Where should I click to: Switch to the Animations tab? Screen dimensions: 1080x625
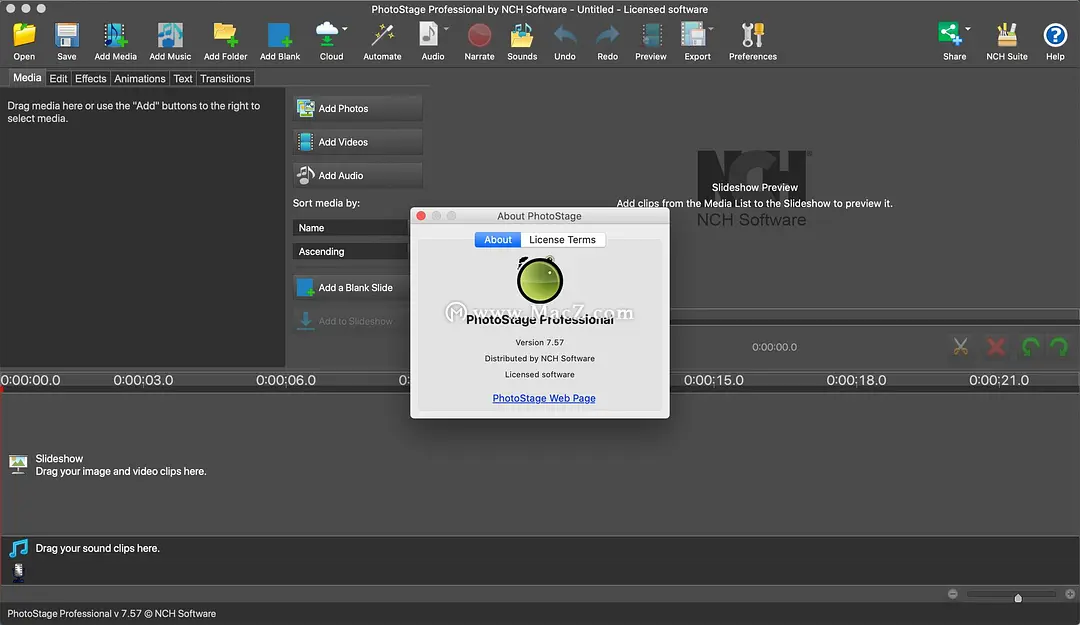click(x=140, y=79)
